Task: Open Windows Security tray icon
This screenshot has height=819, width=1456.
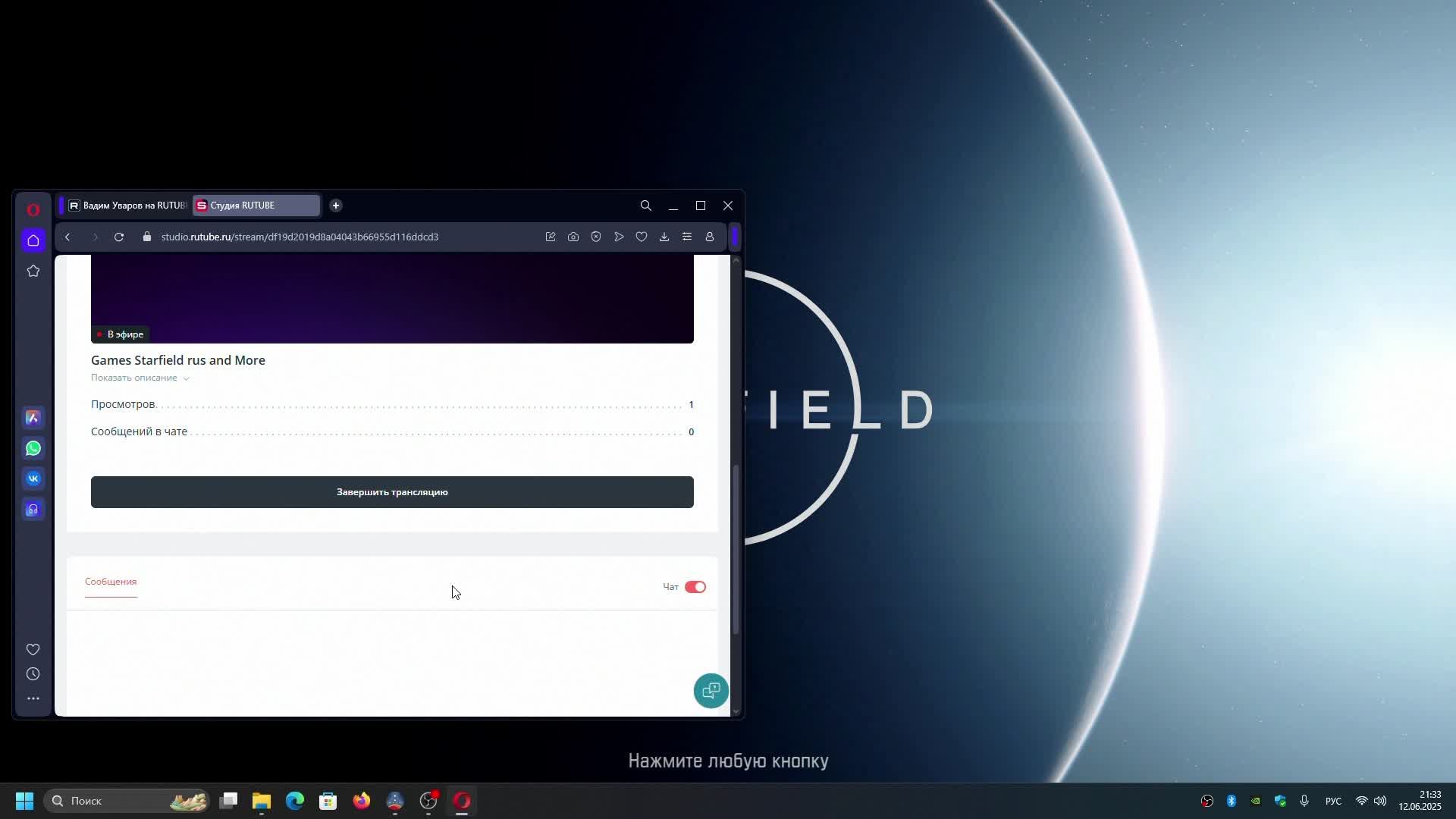Action: click(x=1280, y=801)
